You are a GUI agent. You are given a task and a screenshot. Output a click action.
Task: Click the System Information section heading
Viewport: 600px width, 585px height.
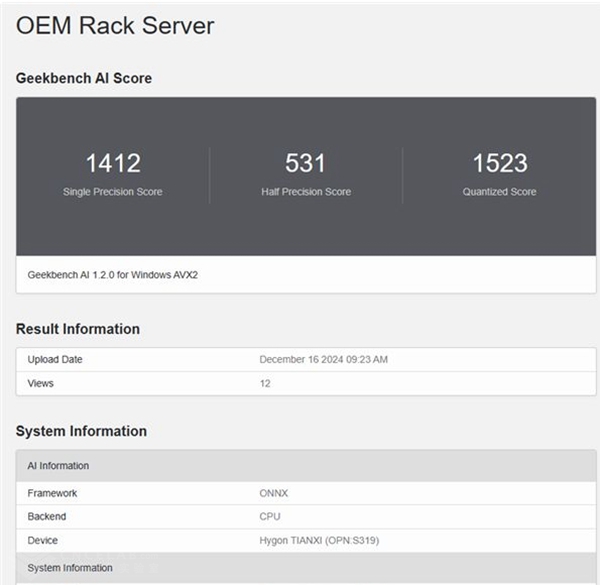pos(81,431)
